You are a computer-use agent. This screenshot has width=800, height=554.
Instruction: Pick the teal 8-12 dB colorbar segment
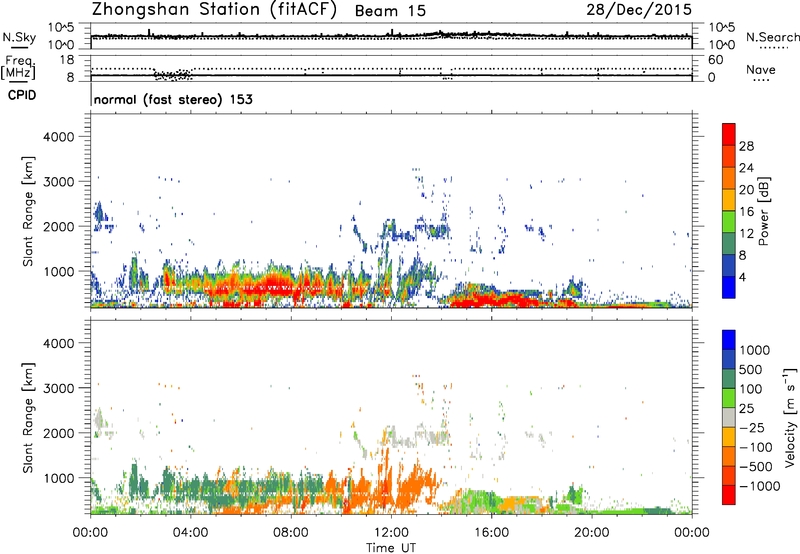[729, 244]
